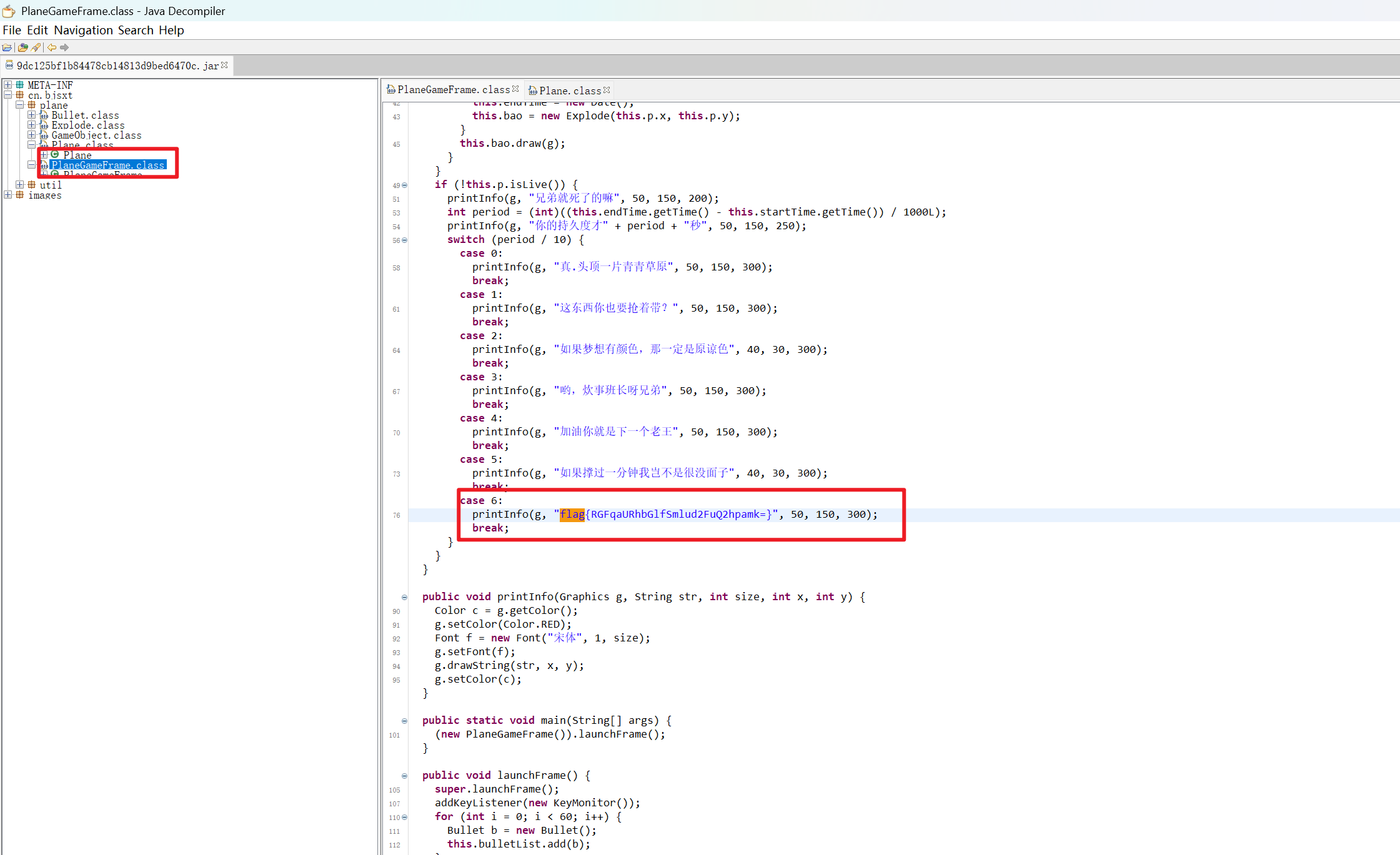1400x855 pixels.
Task: Expand the util package node
Action: coord(19,185)
